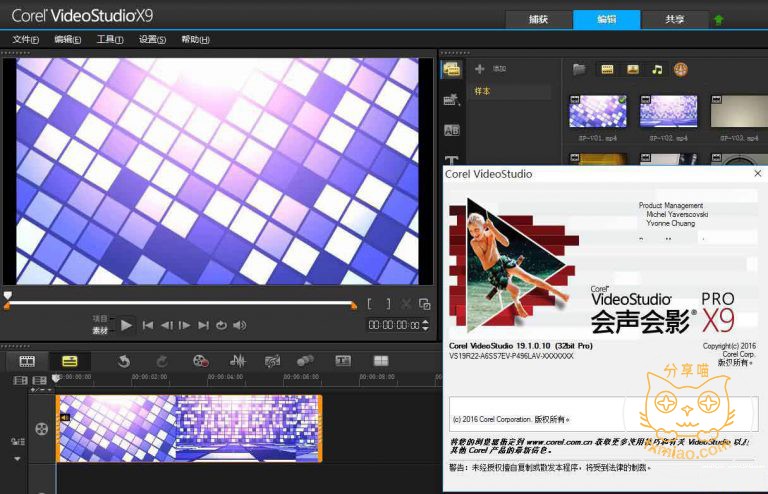Open the 设置(S) menu
The width and height of the screenshot is (768, 494).
click(152, 40)
